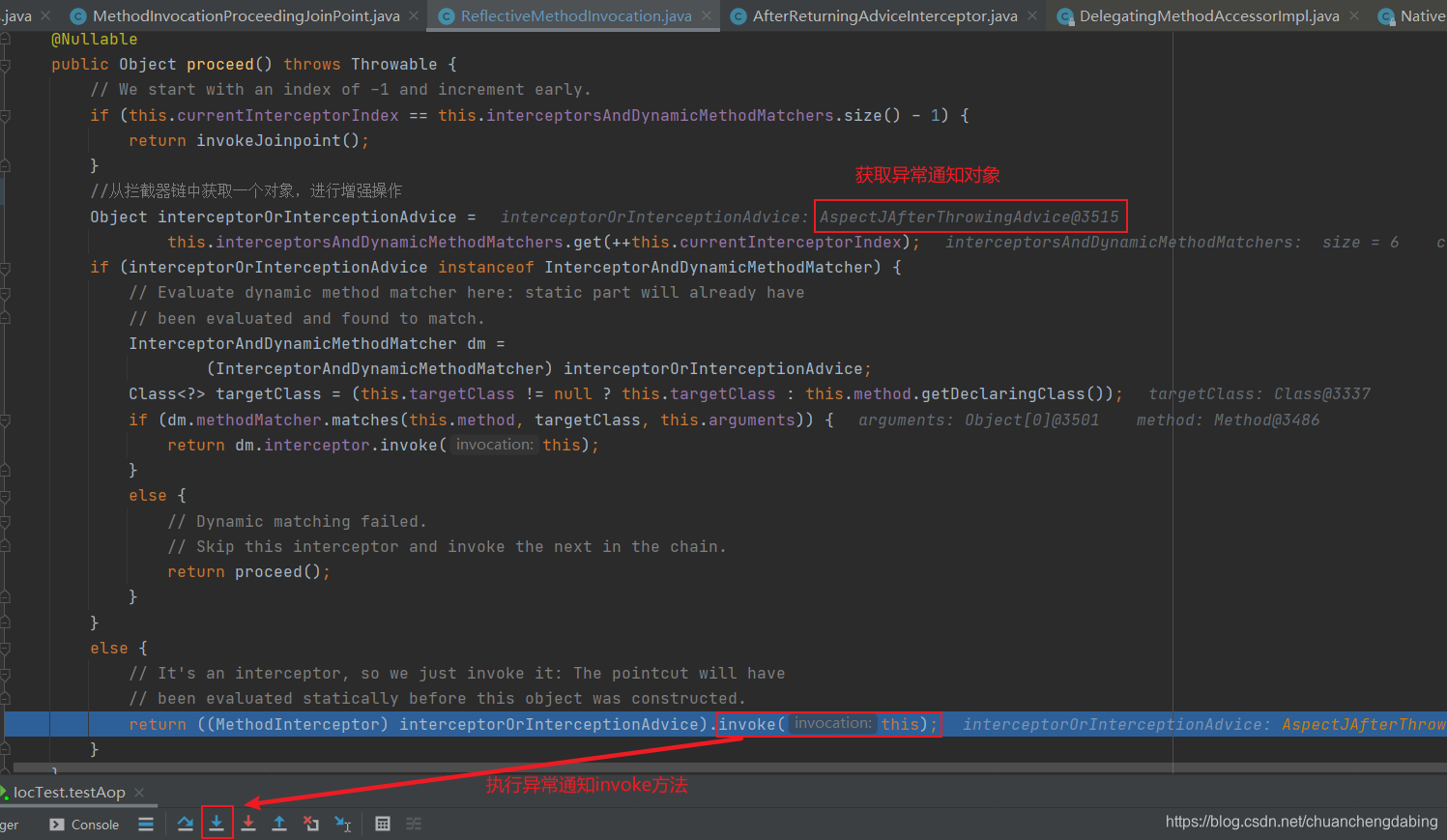Image resolution: width=1447 pixels, height=840 pixels.
Task: Click the inline hint 'targetClass: Class@3337'
Action: tap(1259, 394)
